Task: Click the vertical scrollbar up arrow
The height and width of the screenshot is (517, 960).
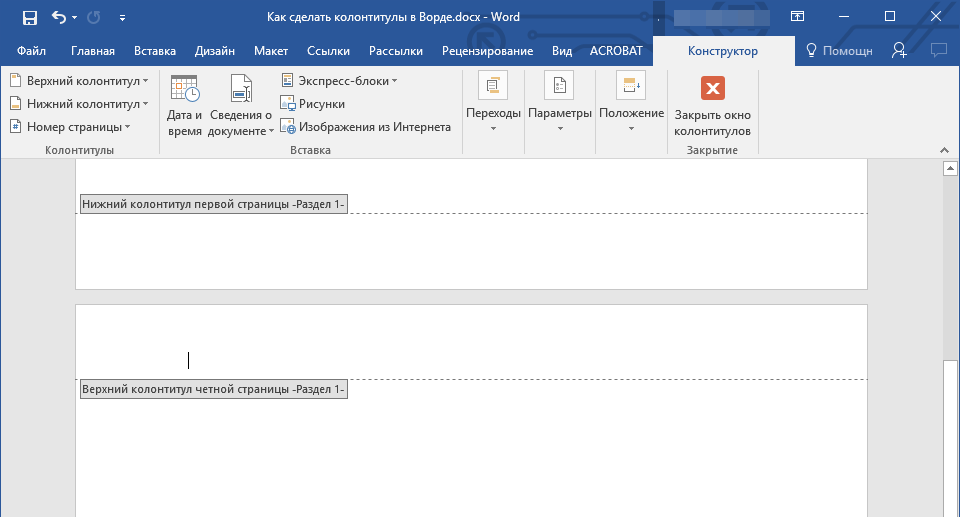Action: click(x=951, y=169)
